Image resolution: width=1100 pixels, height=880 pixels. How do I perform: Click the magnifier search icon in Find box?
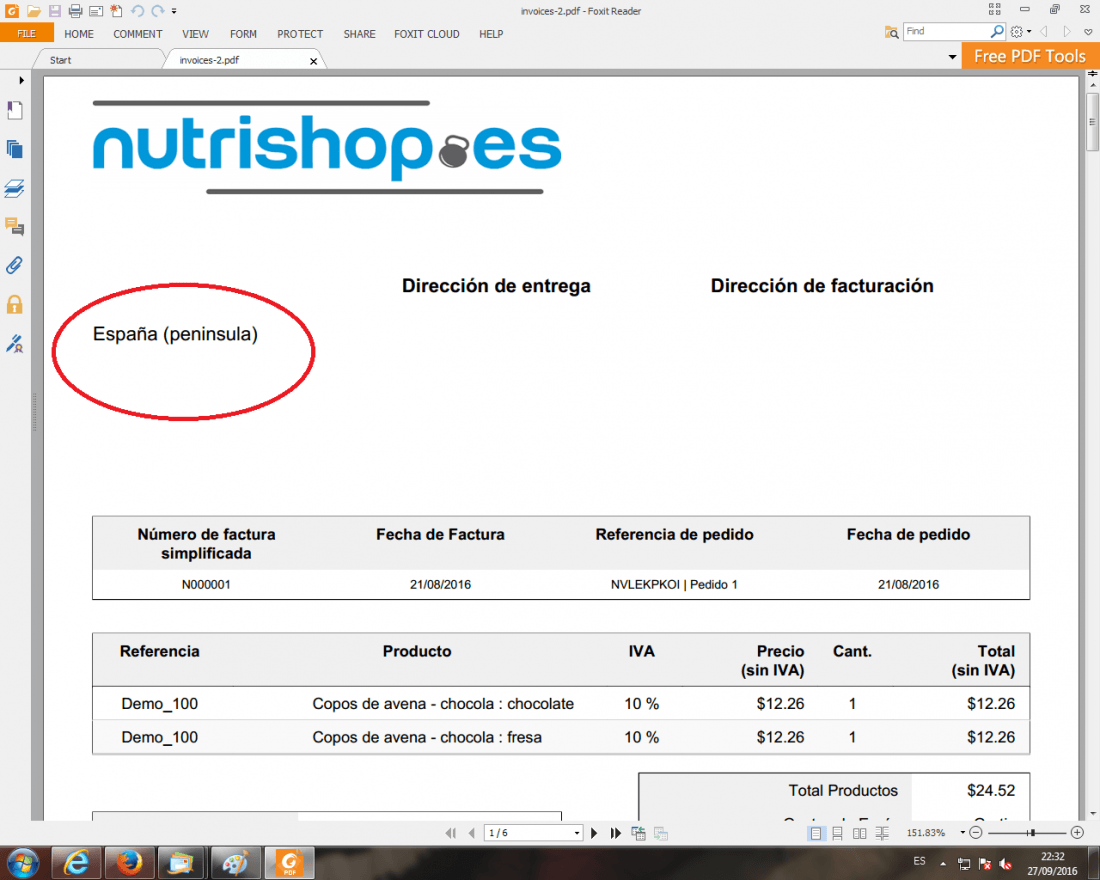pos(997,32)
